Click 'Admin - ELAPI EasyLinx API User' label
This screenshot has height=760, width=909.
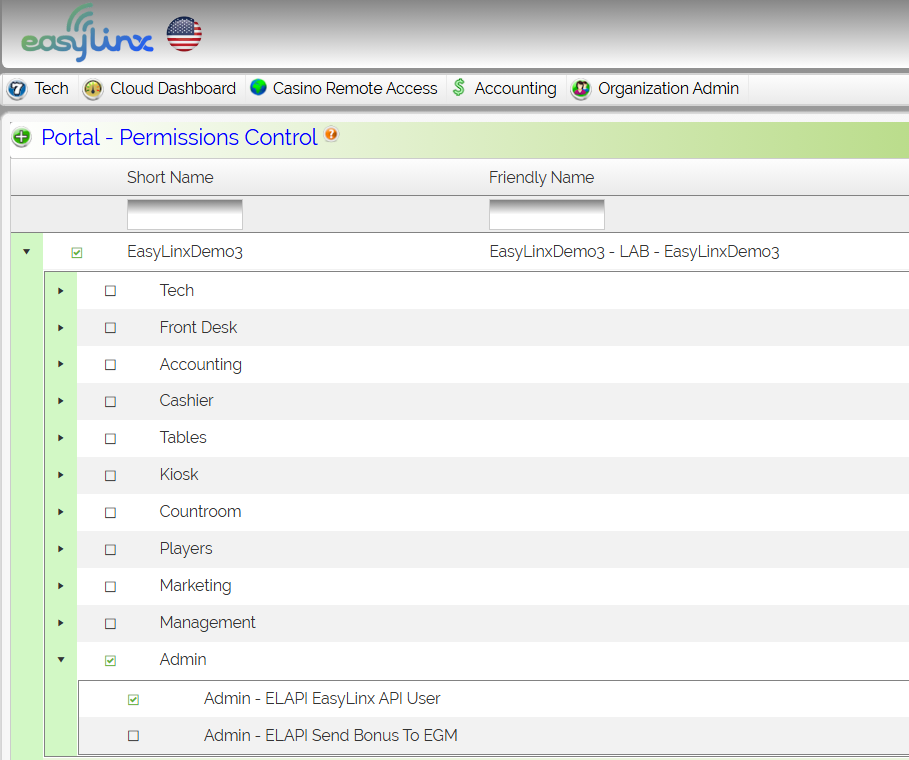(322, 699)
